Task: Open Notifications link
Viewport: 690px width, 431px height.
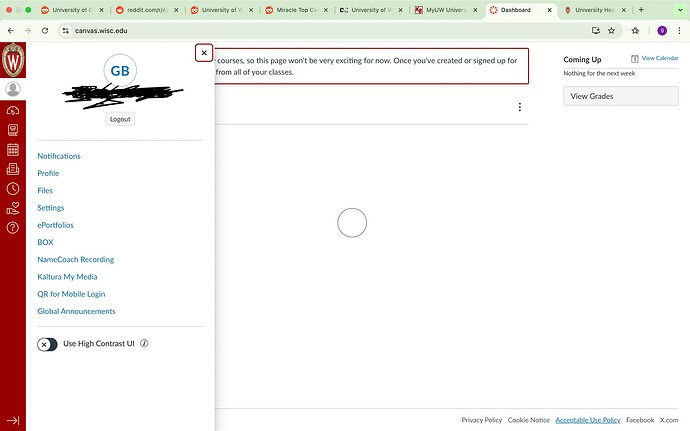Action: (59, 156)
